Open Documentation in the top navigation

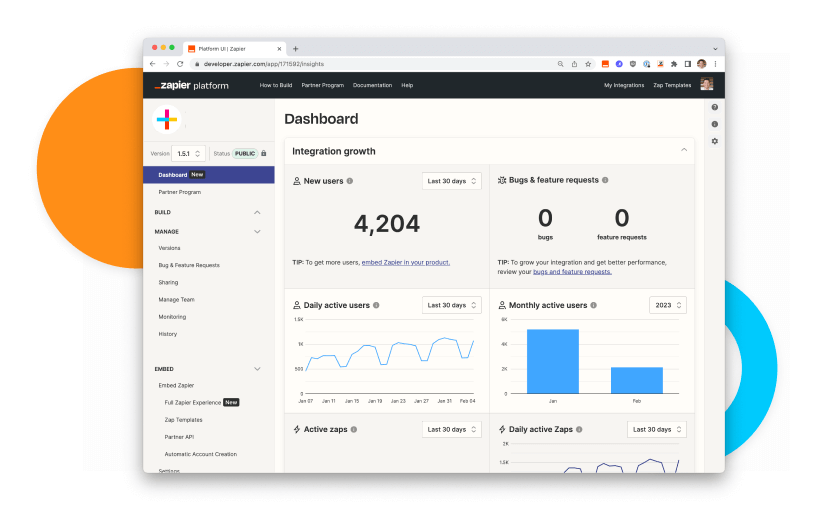pos(372,85)
